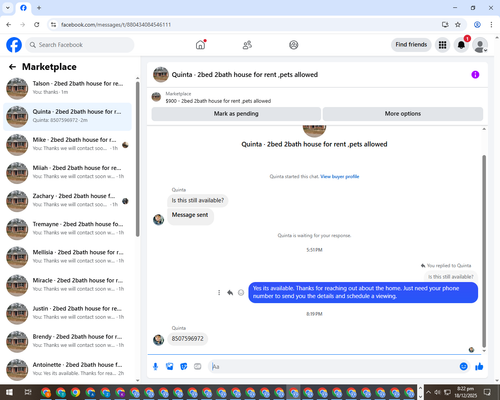Show hidden system tray icons

click(428, 392)
